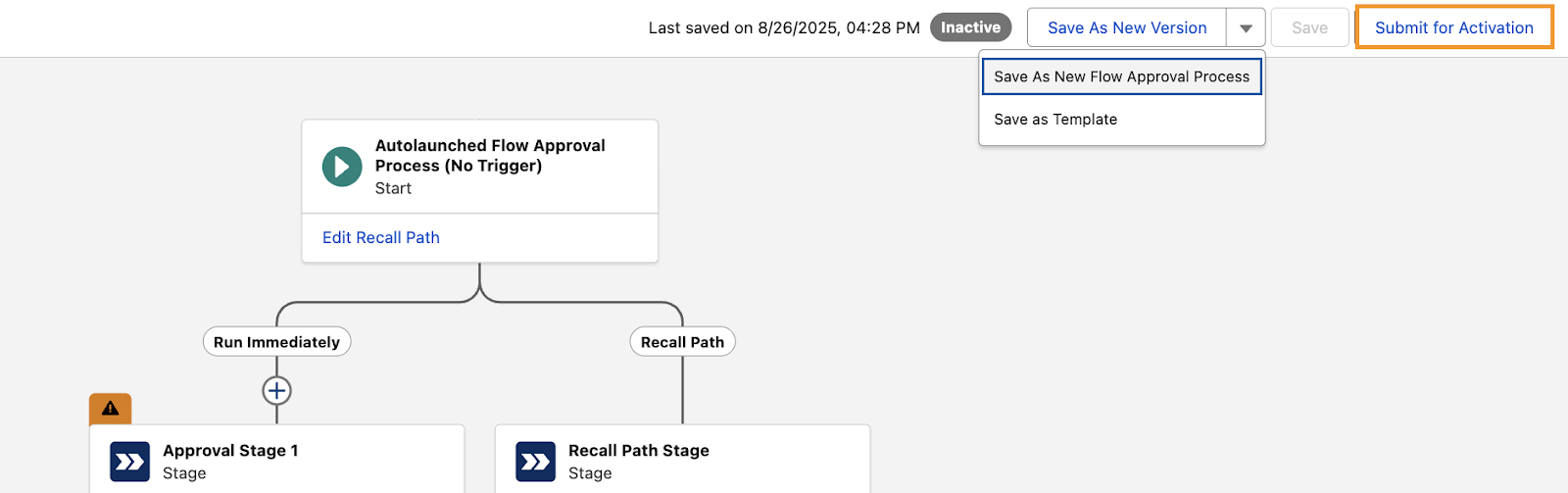Click the Approval Stage 1 label
This screenshot has width=1568, height=493.
point(230,451)
